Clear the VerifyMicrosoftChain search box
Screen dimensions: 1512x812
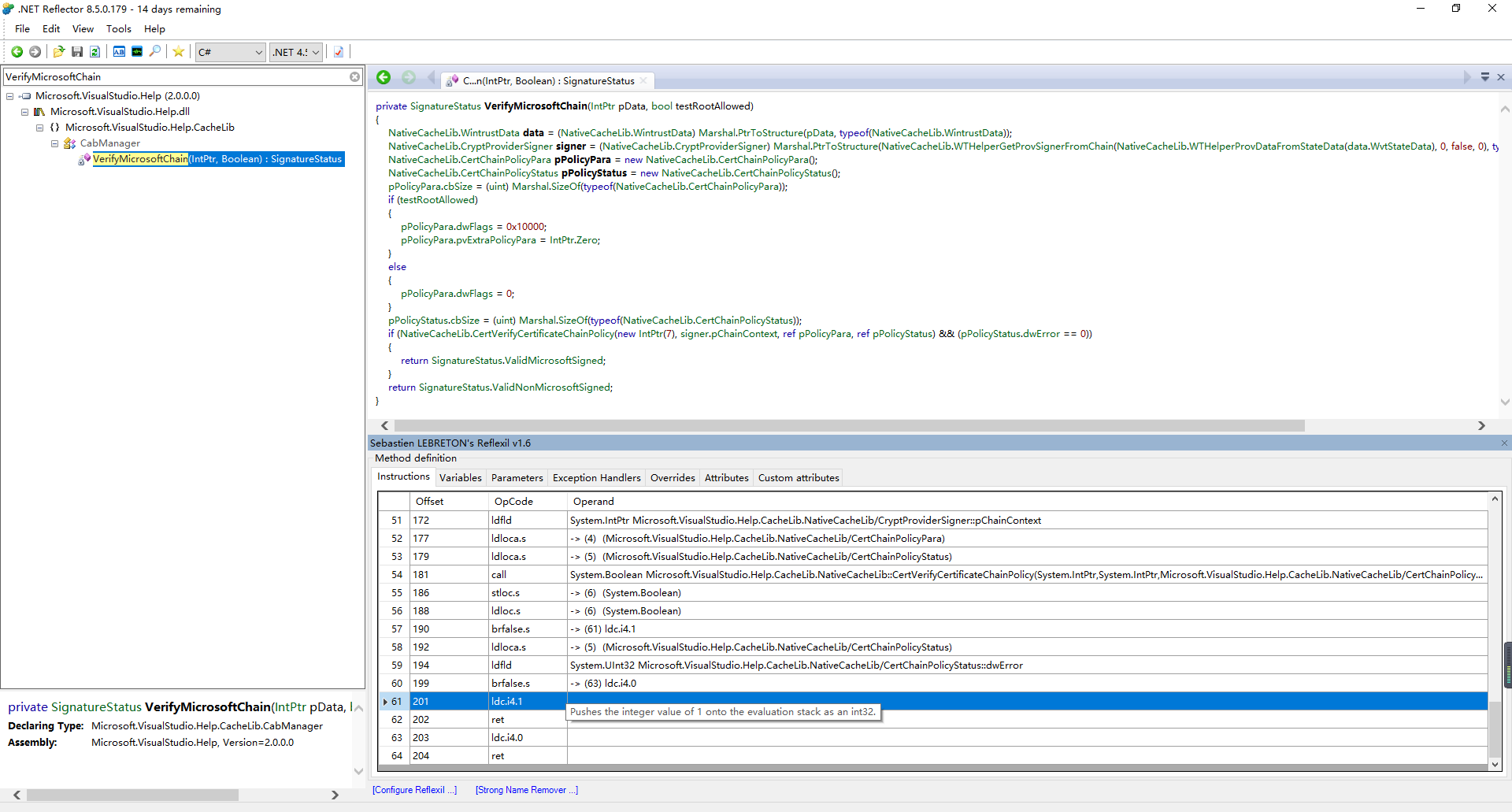(355, 76)
